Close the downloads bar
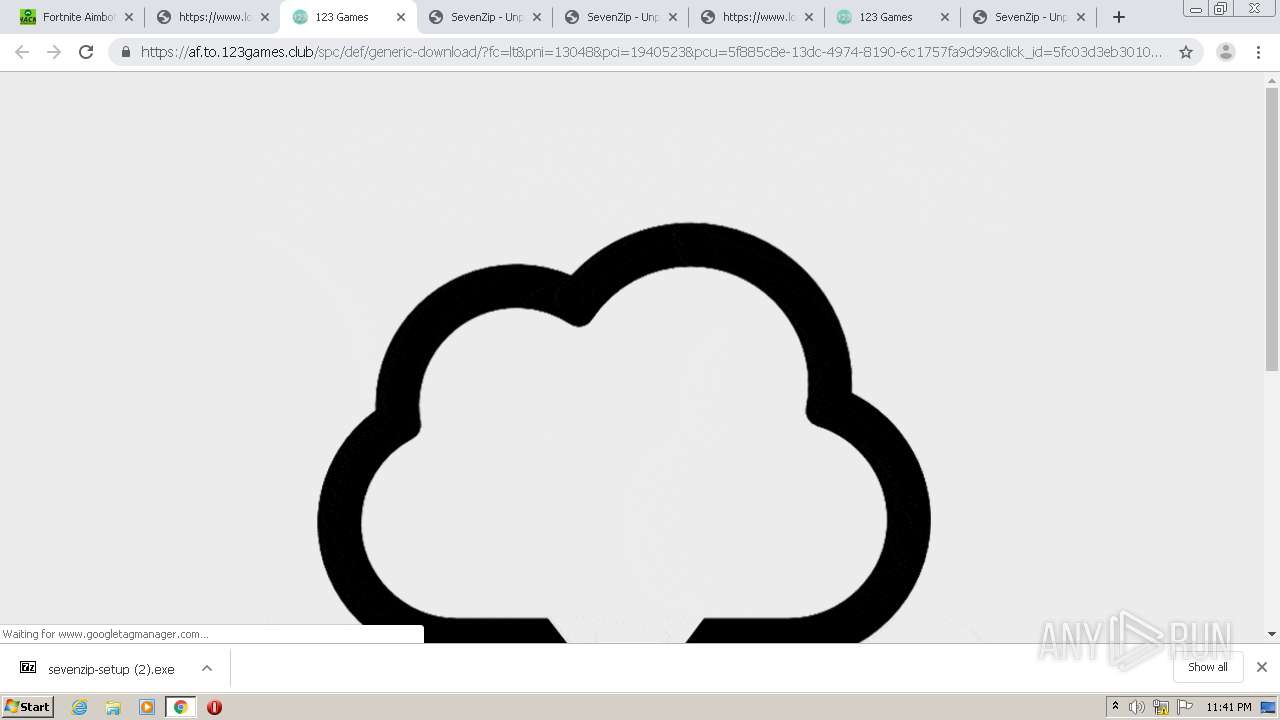 1262,667
